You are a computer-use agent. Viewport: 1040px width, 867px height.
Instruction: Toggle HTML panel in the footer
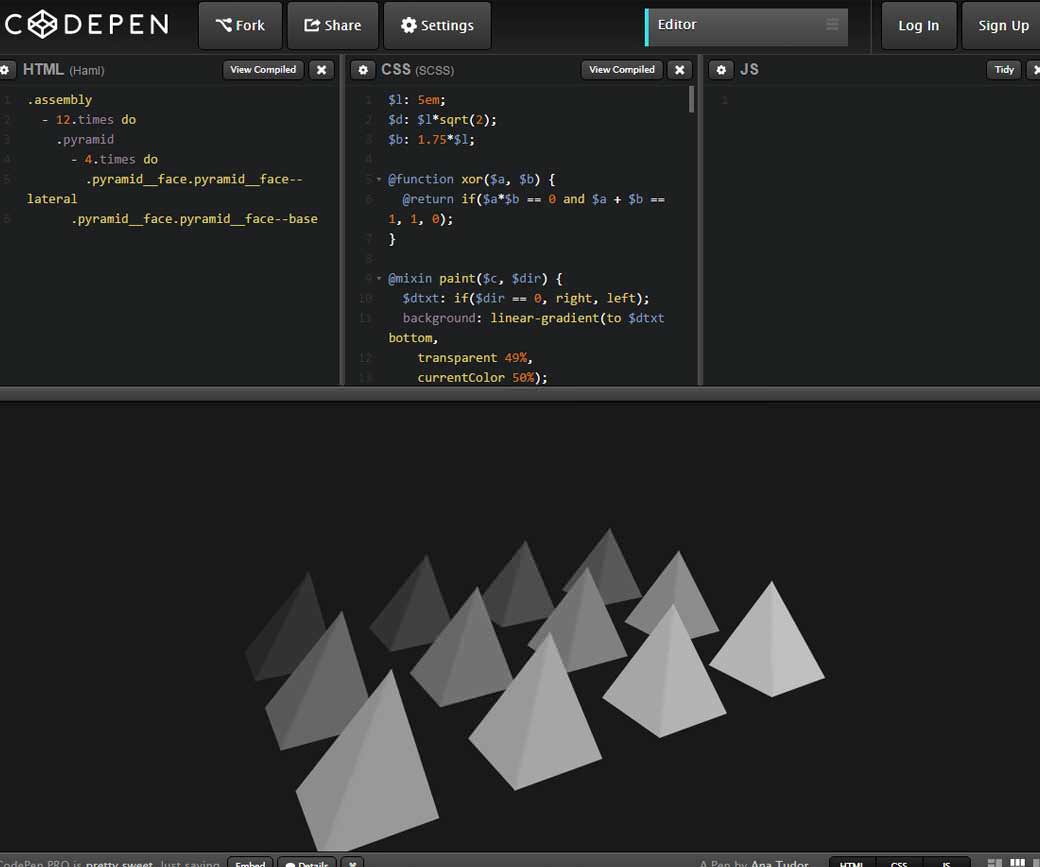click(x=852, y=863)
